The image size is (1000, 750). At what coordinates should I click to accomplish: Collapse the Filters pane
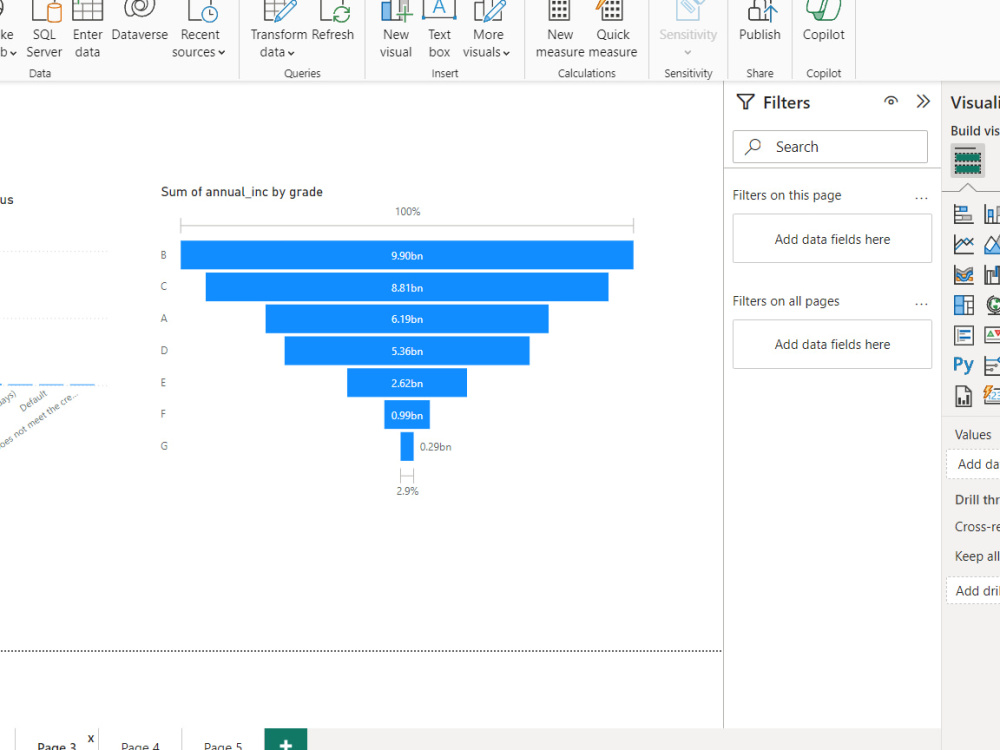tap(923, 101)
